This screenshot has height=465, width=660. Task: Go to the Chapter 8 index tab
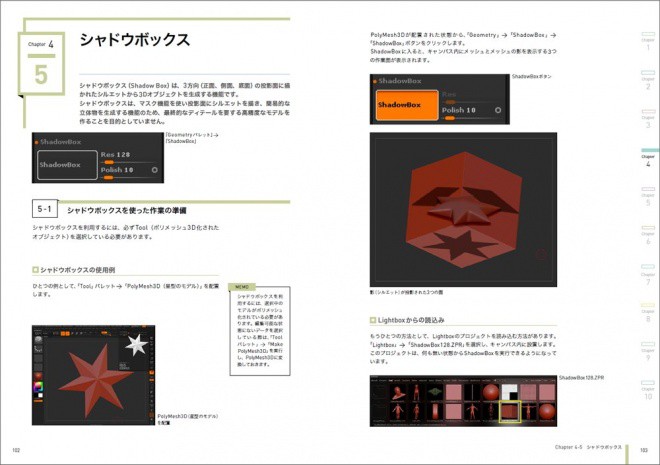[x=648, y=313]
